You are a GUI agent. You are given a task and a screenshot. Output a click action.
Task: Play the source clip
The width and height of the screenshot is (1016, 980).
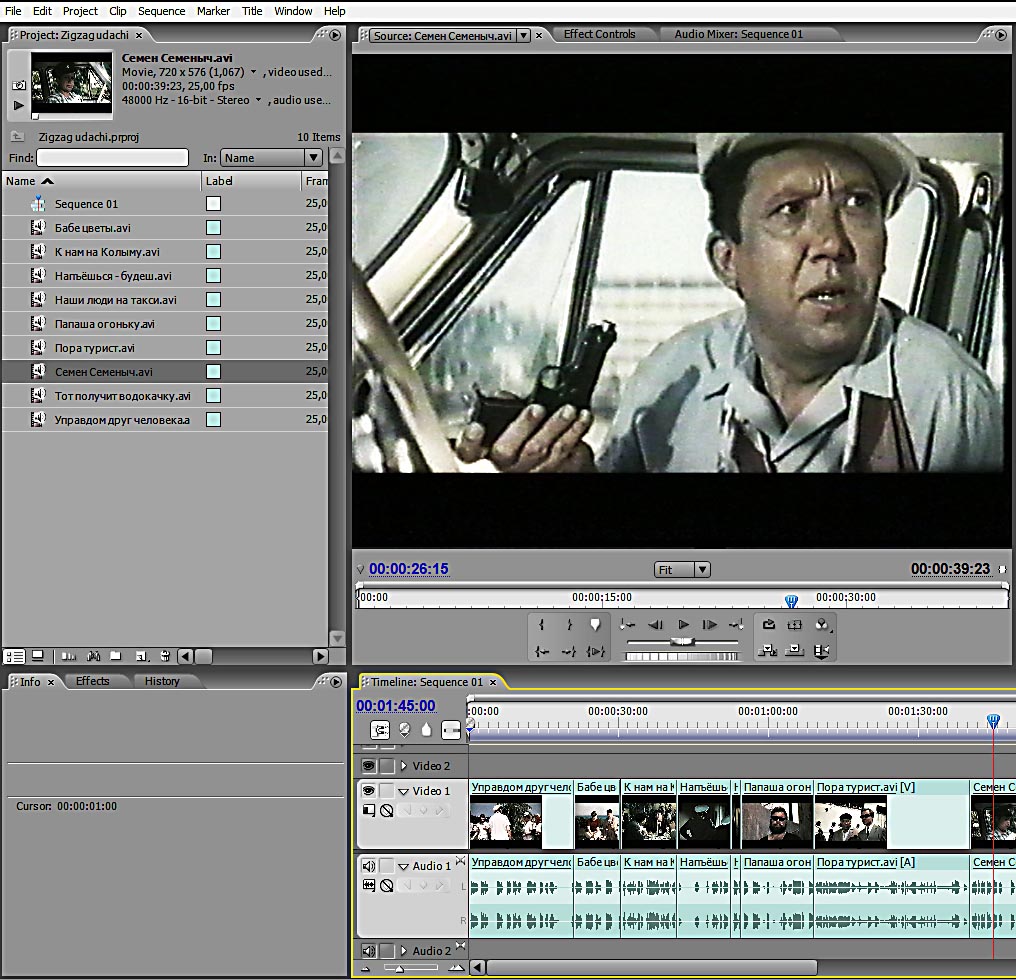click(x=683, y=625)
